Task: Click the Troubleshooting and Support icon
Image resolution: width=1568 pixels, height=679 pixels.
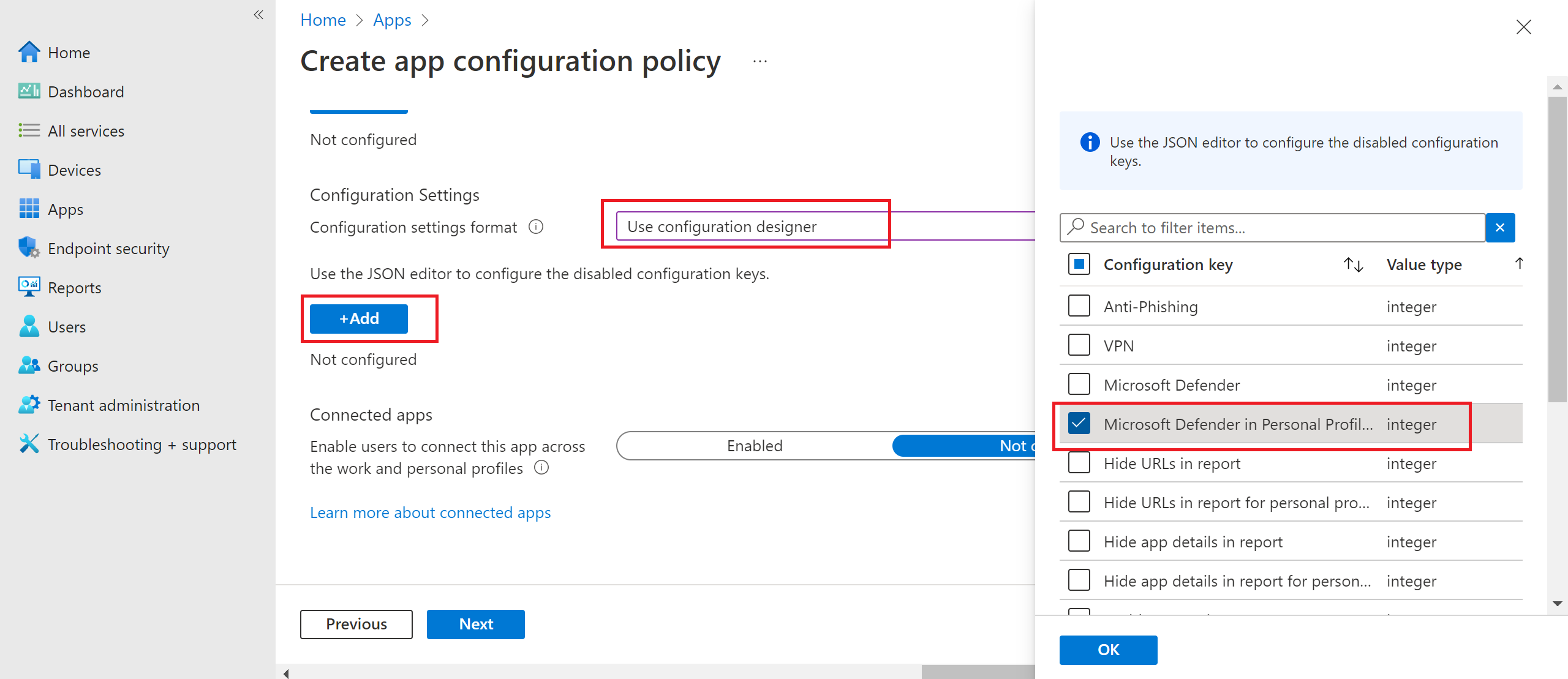Action: (x=27, y=443)
